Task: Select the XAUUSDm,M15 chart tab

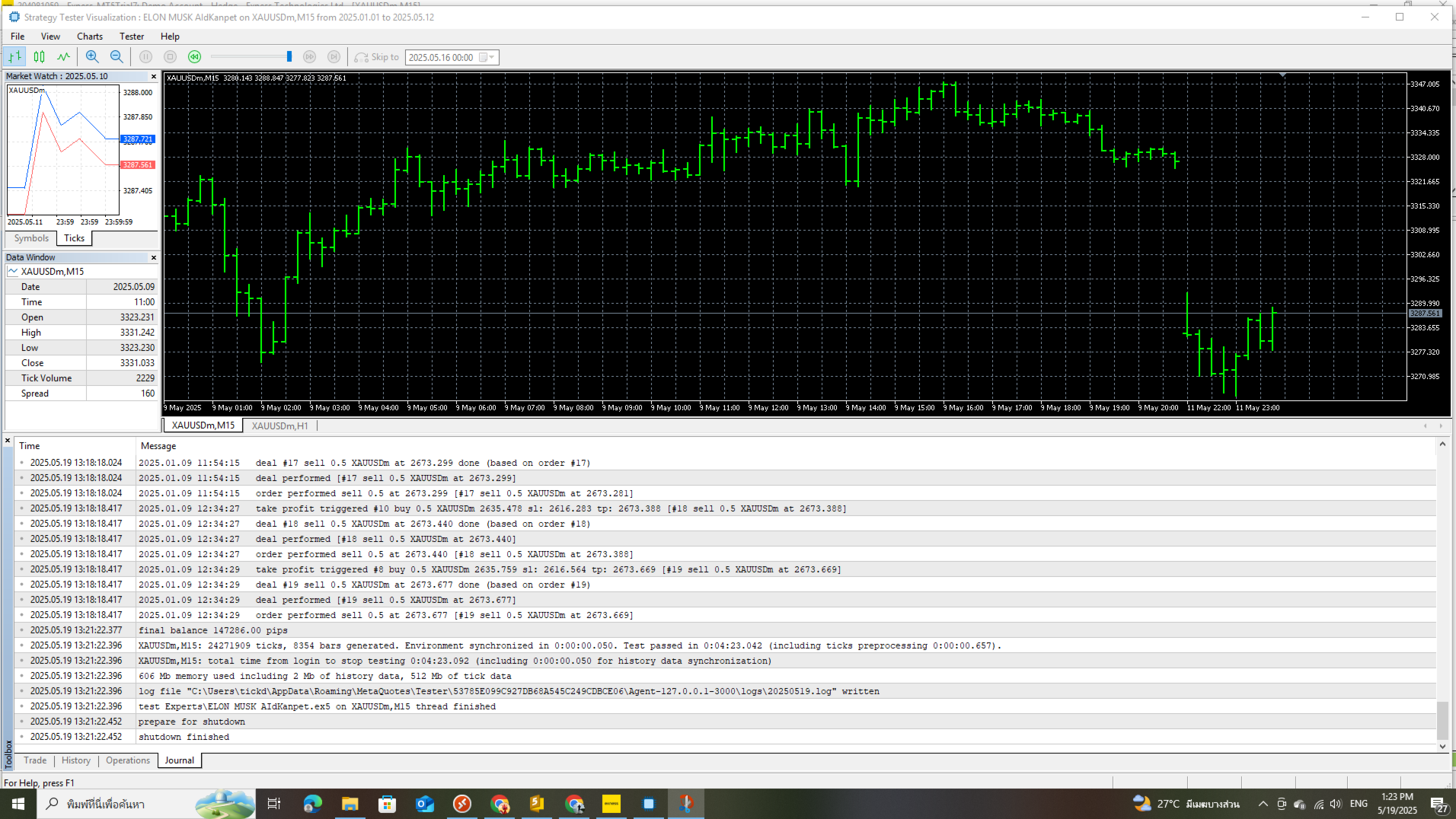Action: [x=203, y=425]
